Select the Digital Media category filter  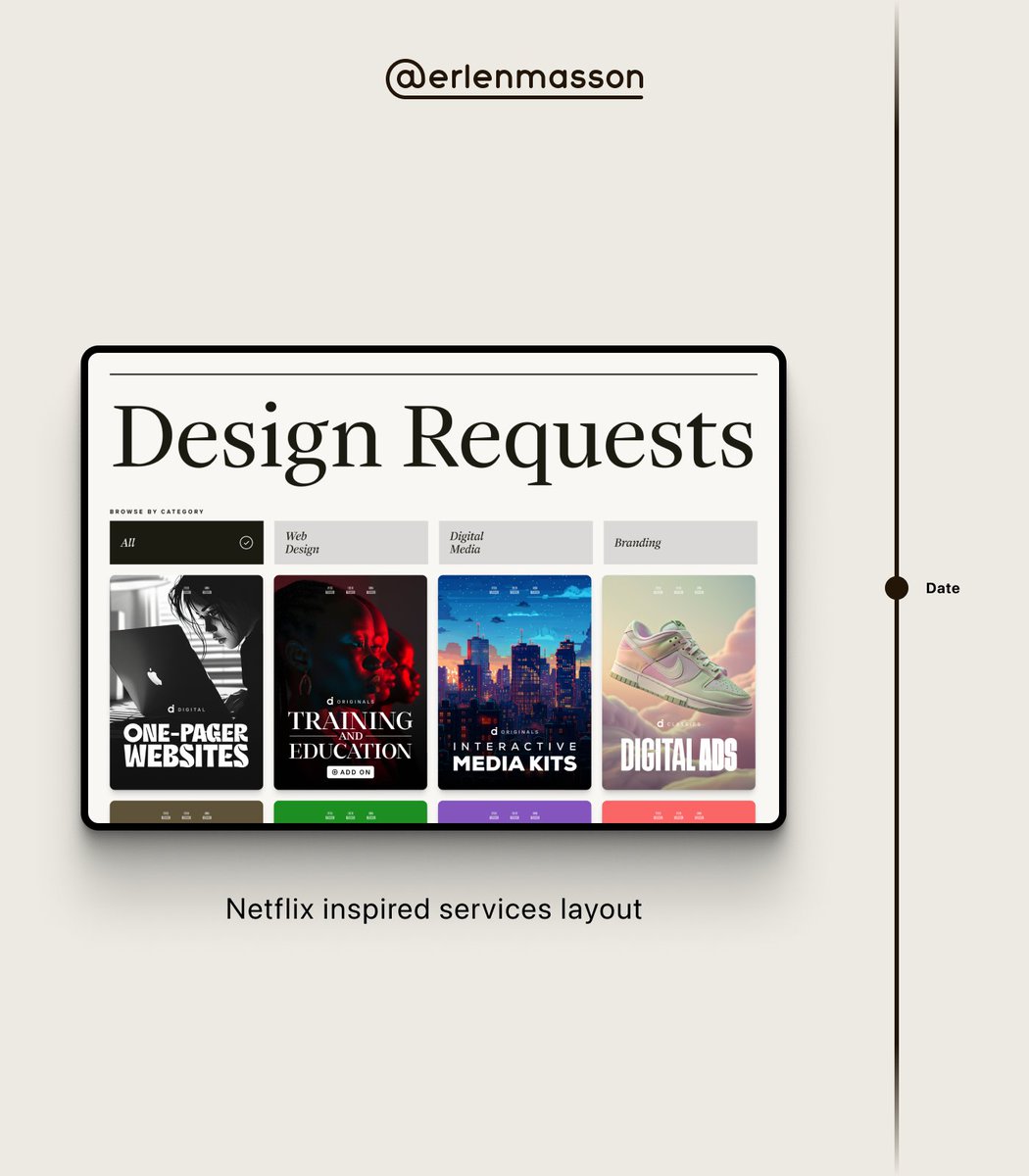pos(515,542)
